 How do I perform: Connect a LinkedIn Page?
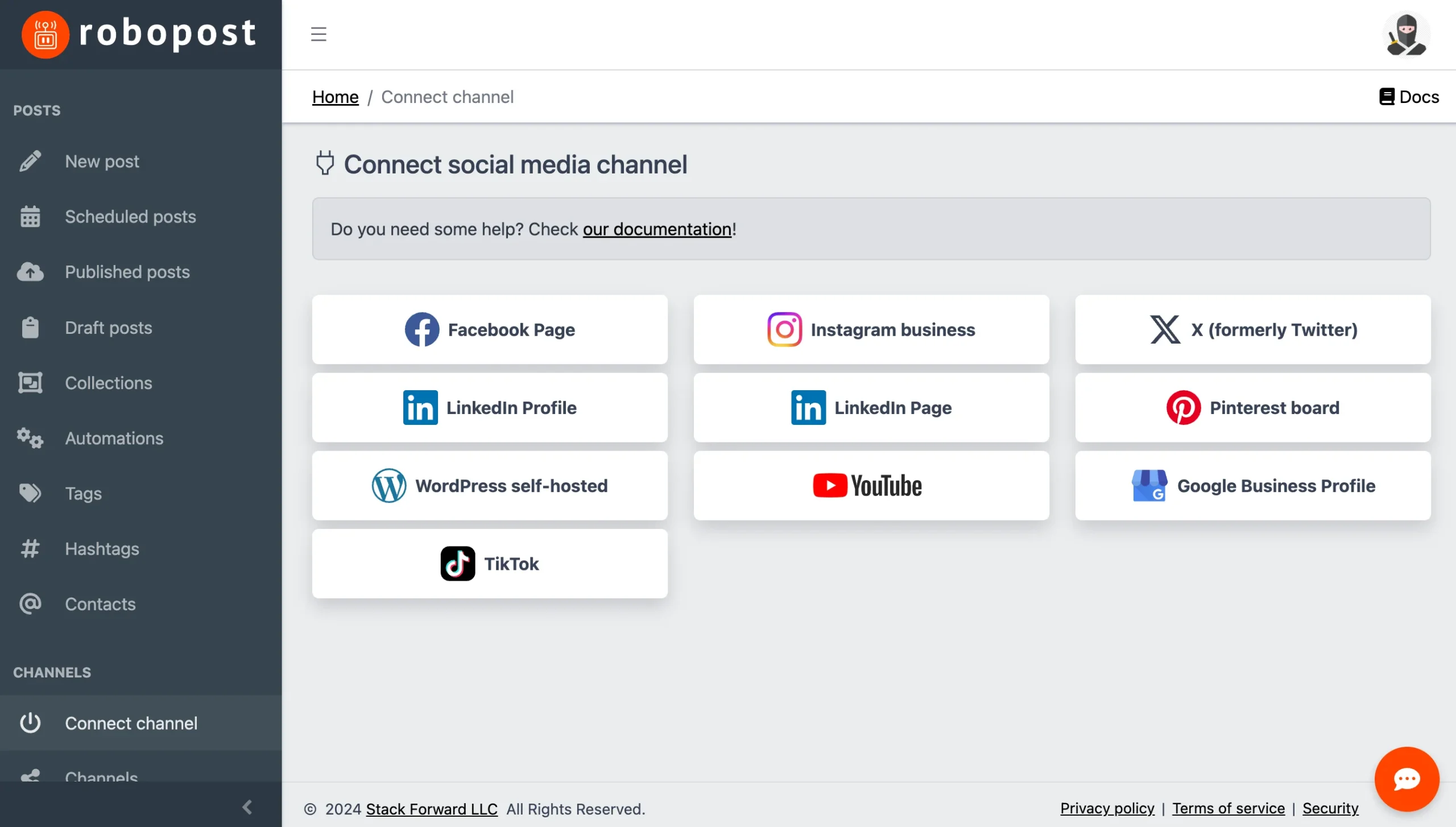coord(871,407)
